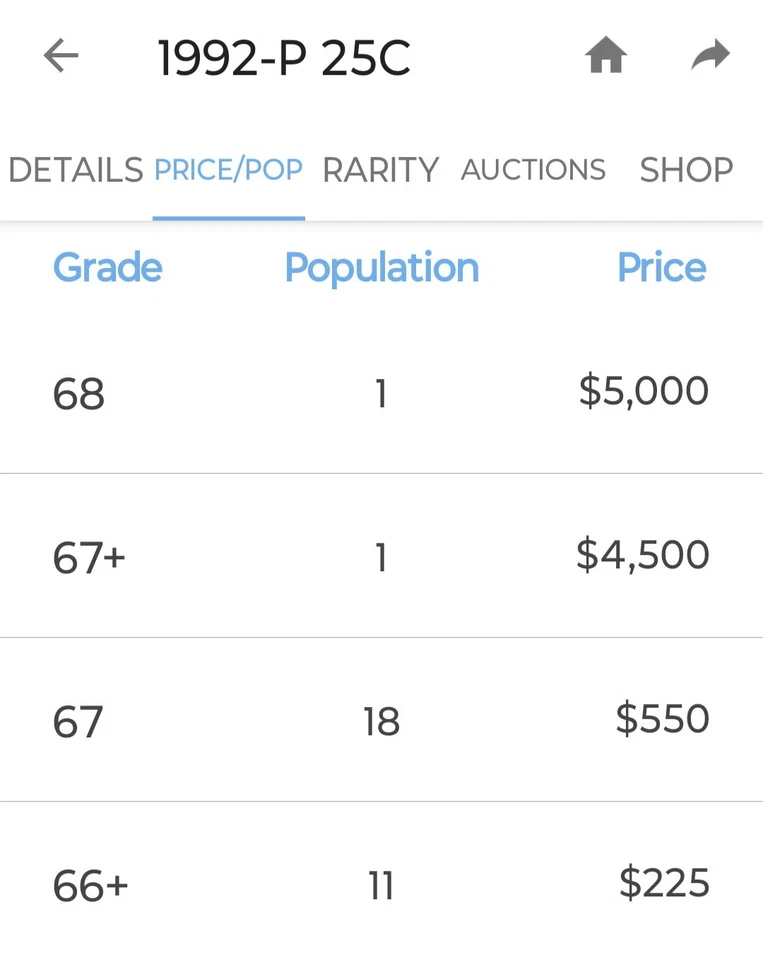This screenshot has width=763, height=960.
Task: Tap the $4,500 price value
Action: 642,555
